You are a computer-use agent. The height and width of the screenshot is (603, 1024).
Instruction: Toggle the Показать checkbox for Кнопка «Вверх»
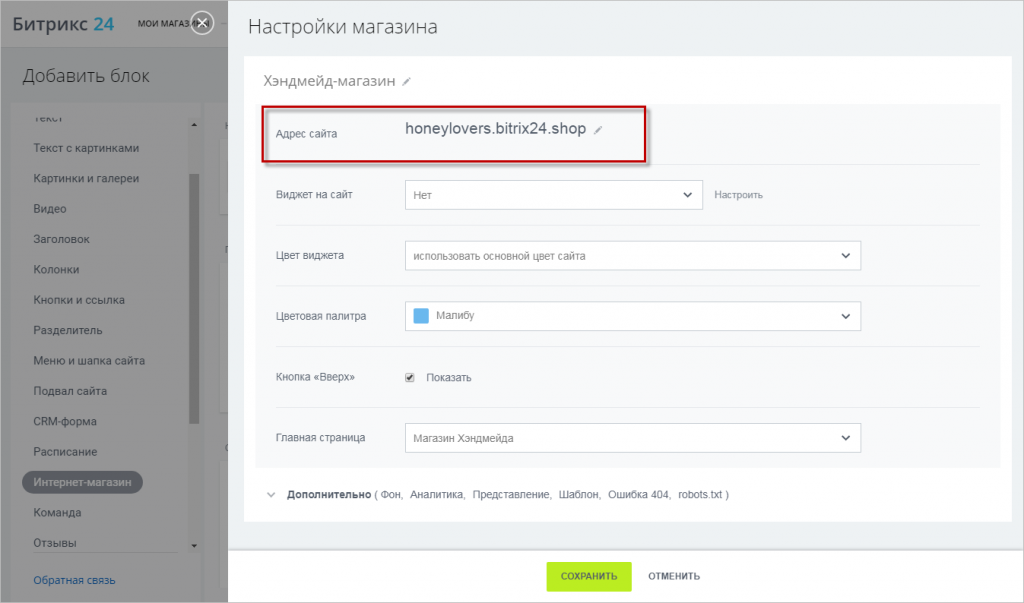(x=409, y=378)
